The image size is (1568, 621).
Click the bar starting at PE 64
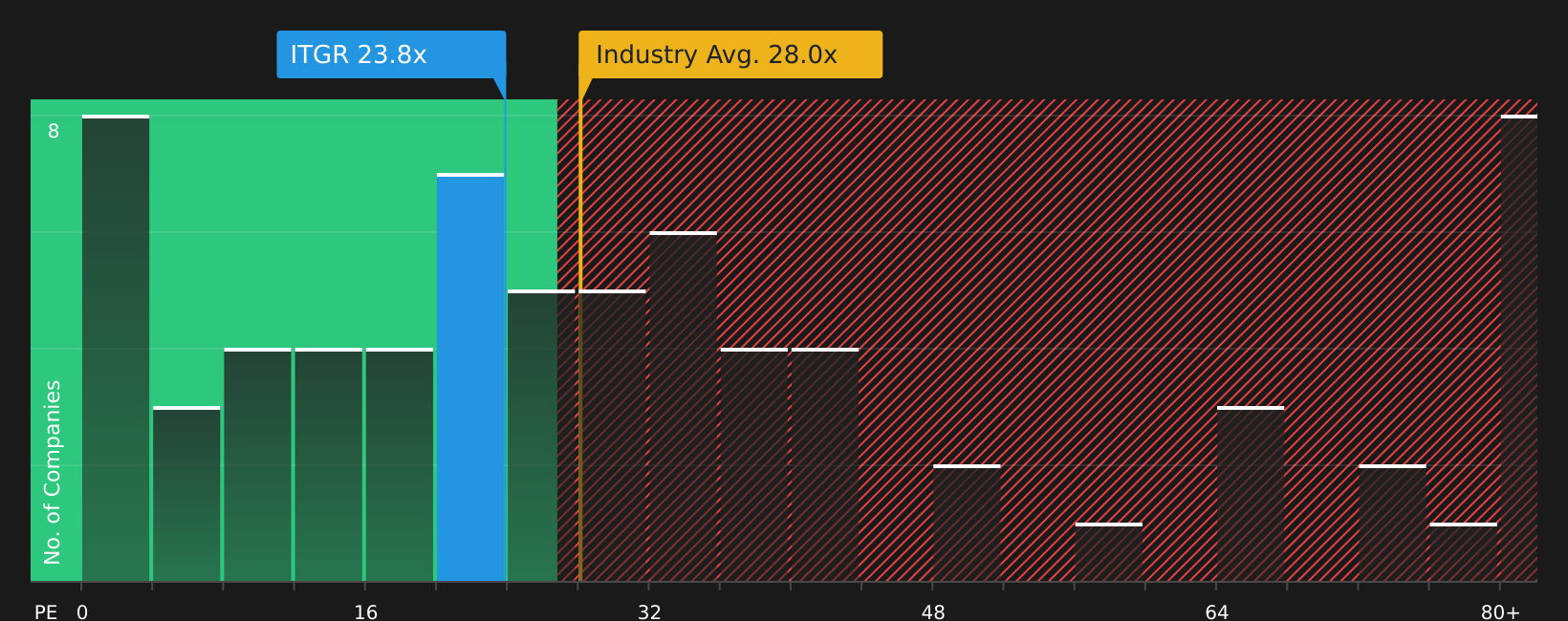[1251, 494]
